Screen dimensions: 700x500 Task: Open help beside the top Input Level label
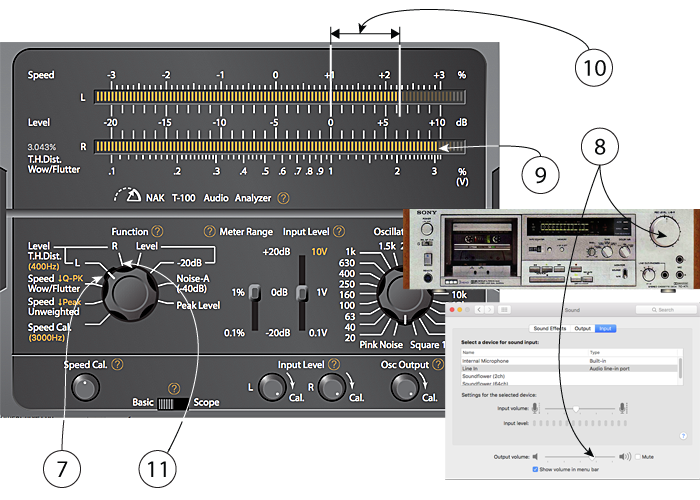click(x=339, y=231)
